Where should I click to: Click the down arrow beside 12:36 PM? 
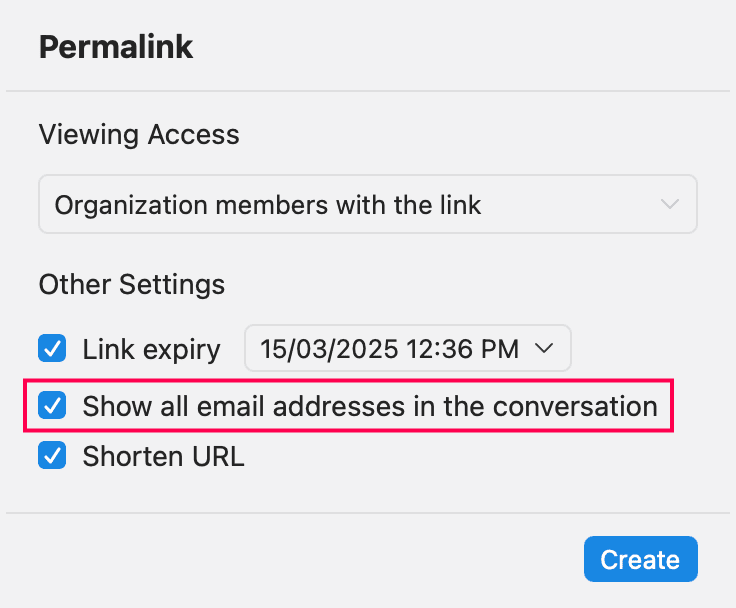click(x=545, y=349)
